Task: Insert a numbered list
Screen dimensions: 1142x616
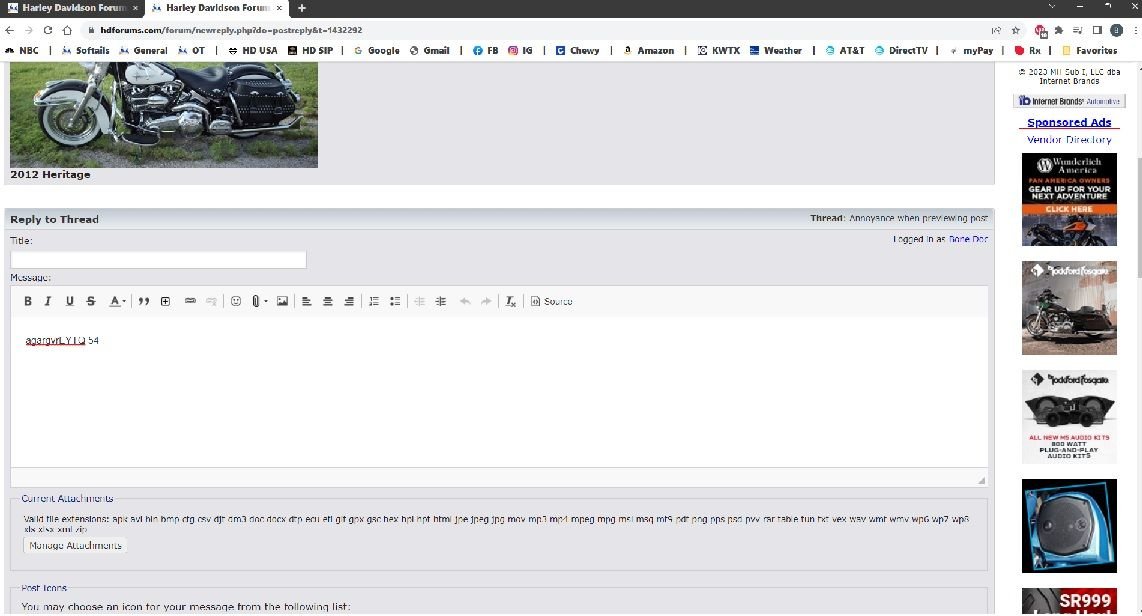Action: [374, 301]
